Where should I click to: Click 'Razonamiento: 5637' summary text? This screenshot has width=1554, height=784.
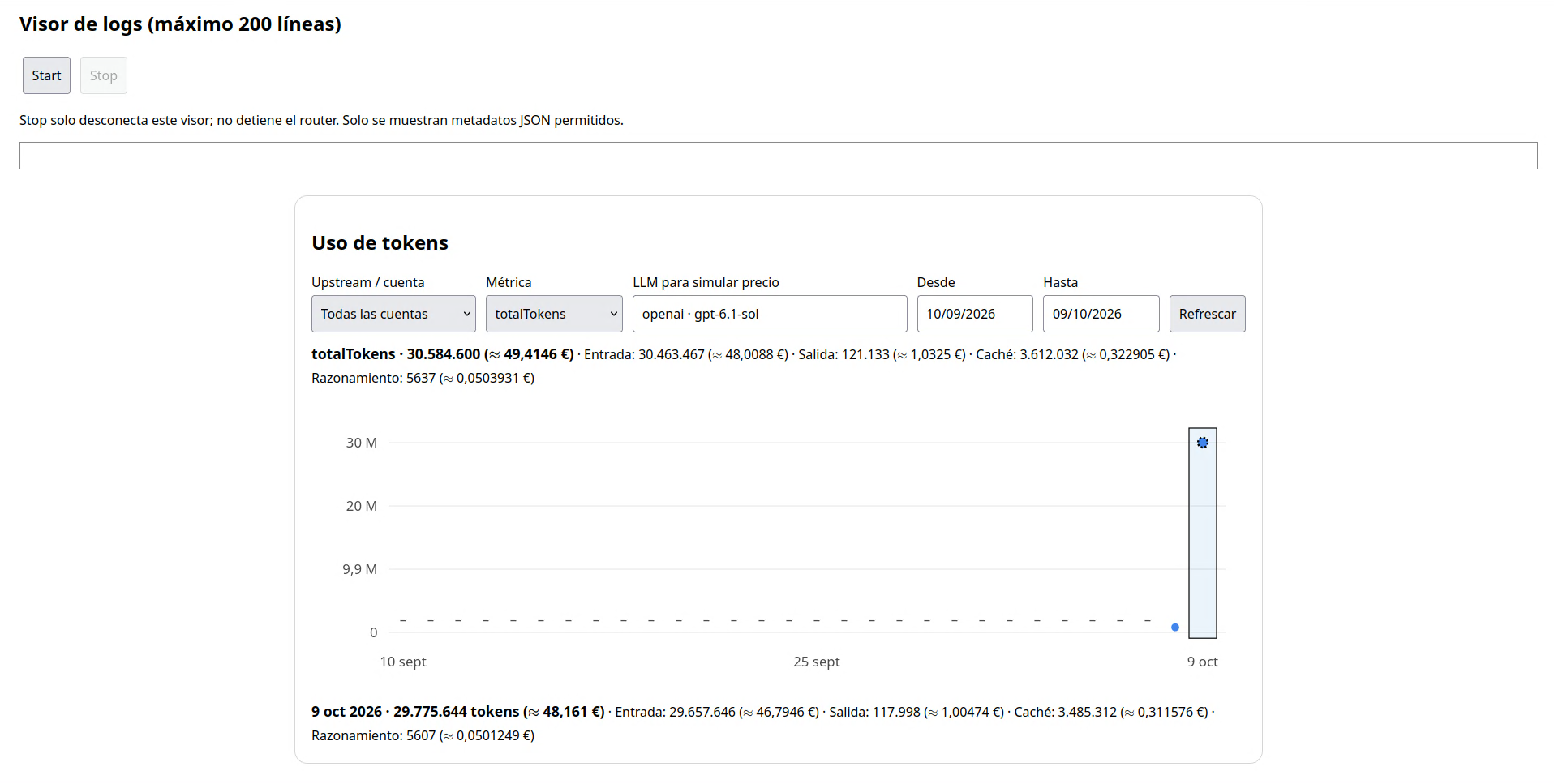(x=374, y=378)
